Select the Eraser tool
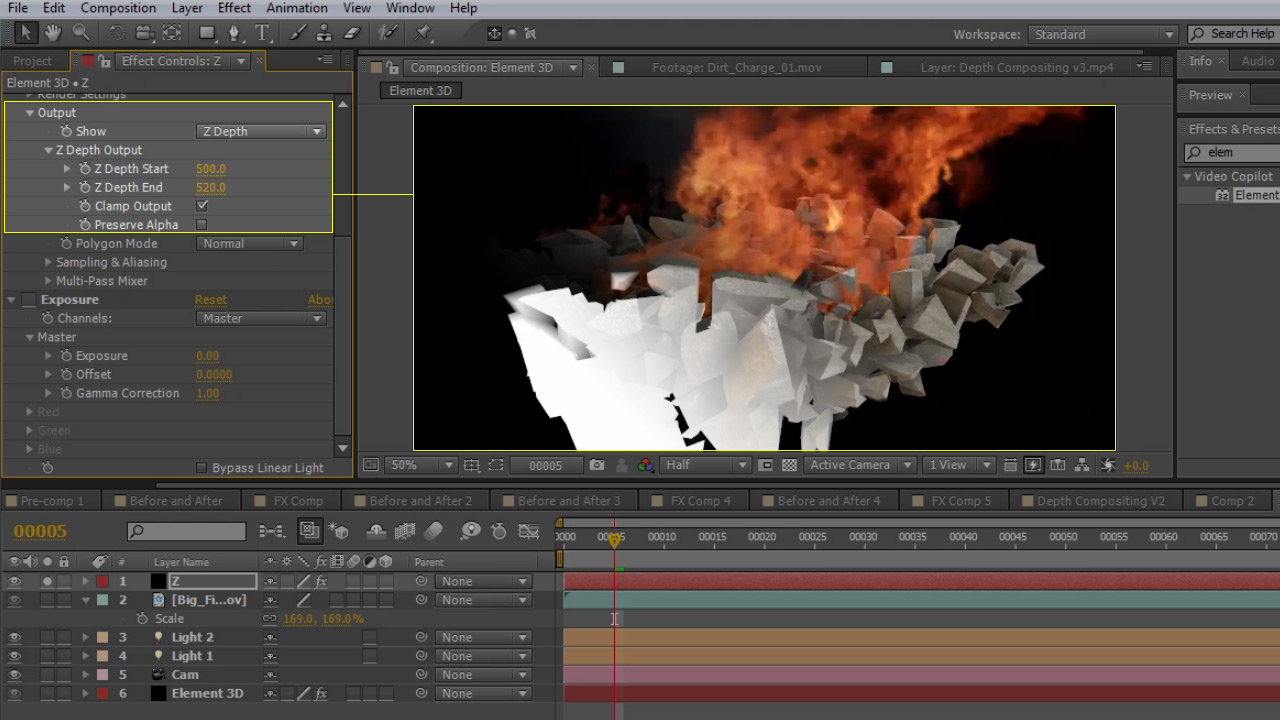The image size is (1280, 720). click(x=351, y=33)
